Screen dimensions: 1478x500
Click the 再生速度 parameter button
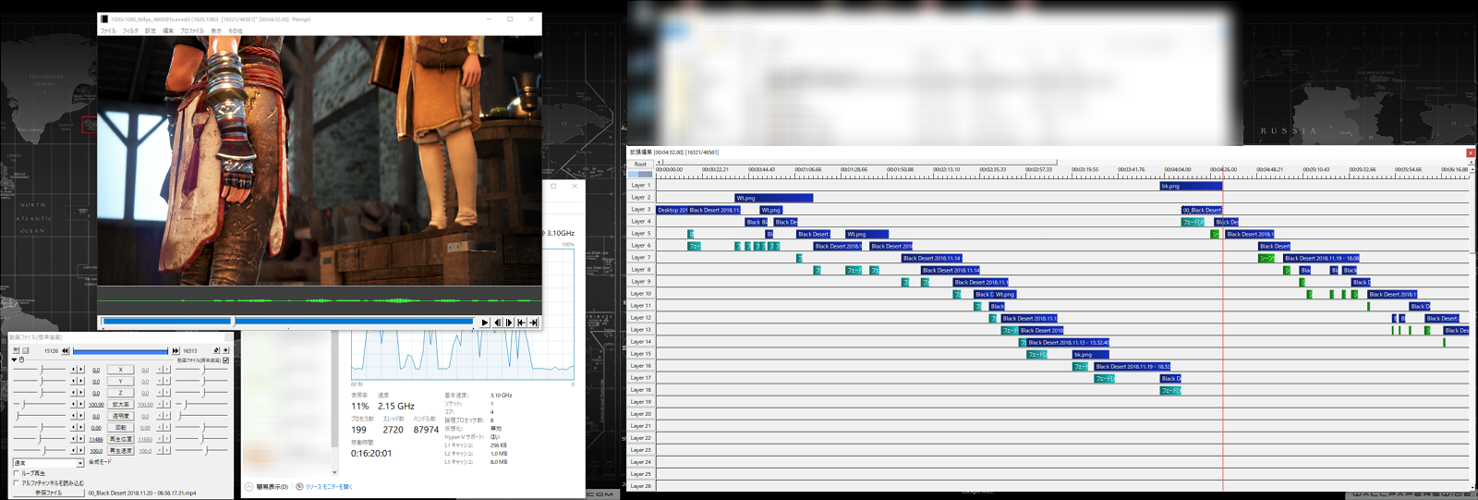tap(121, 451)
